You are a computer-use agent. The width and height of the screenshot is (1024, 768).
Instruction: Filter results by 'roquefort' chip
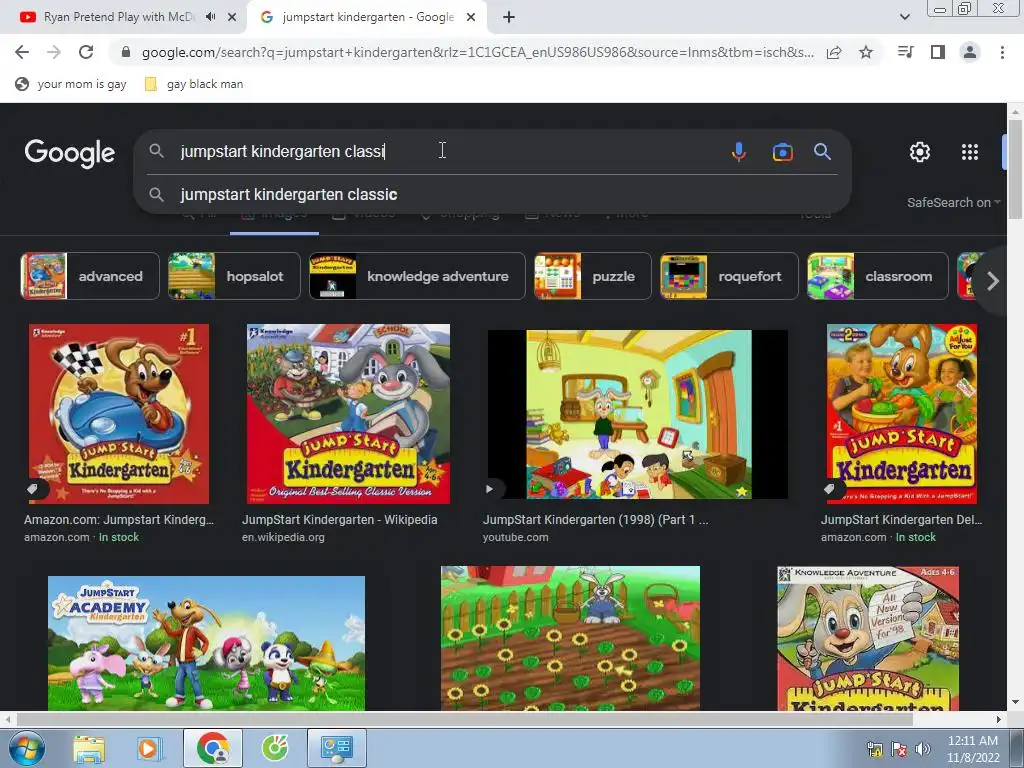click(x=729, y=276)
